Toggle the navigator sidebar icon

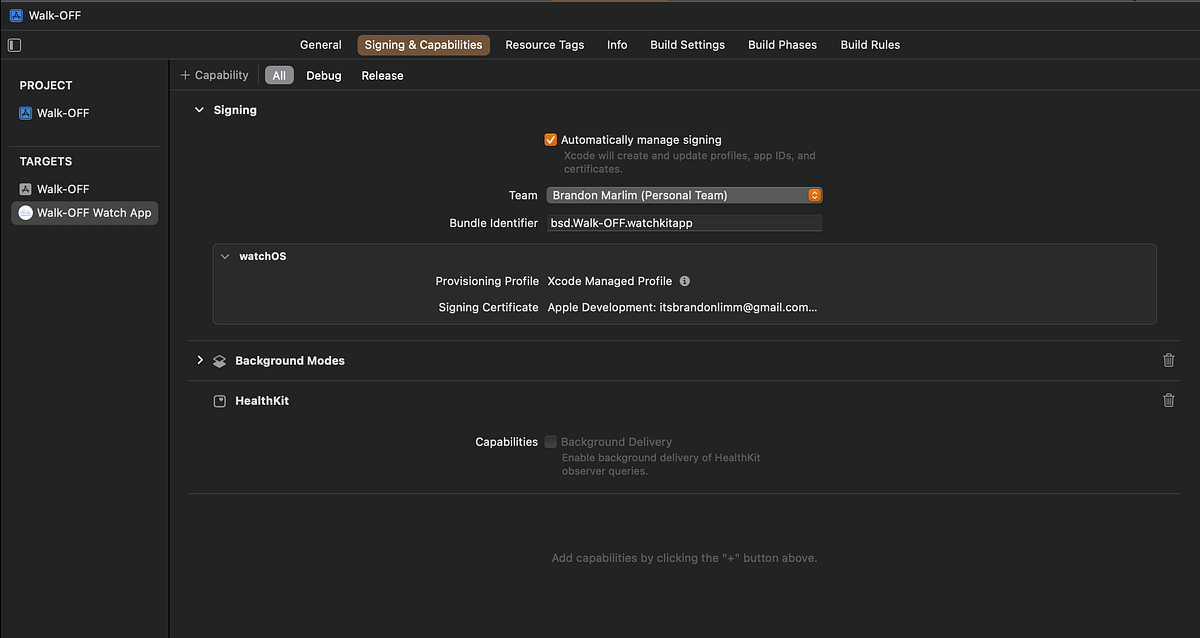[x=14, y=44]
